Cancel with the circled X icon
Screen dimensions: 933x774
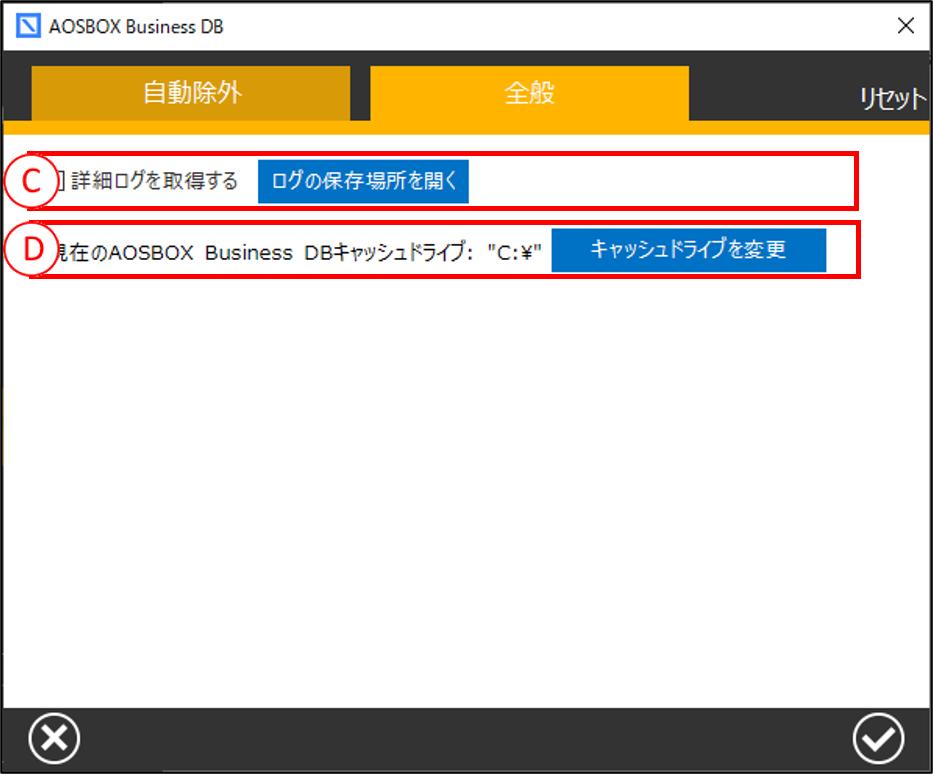54,738
